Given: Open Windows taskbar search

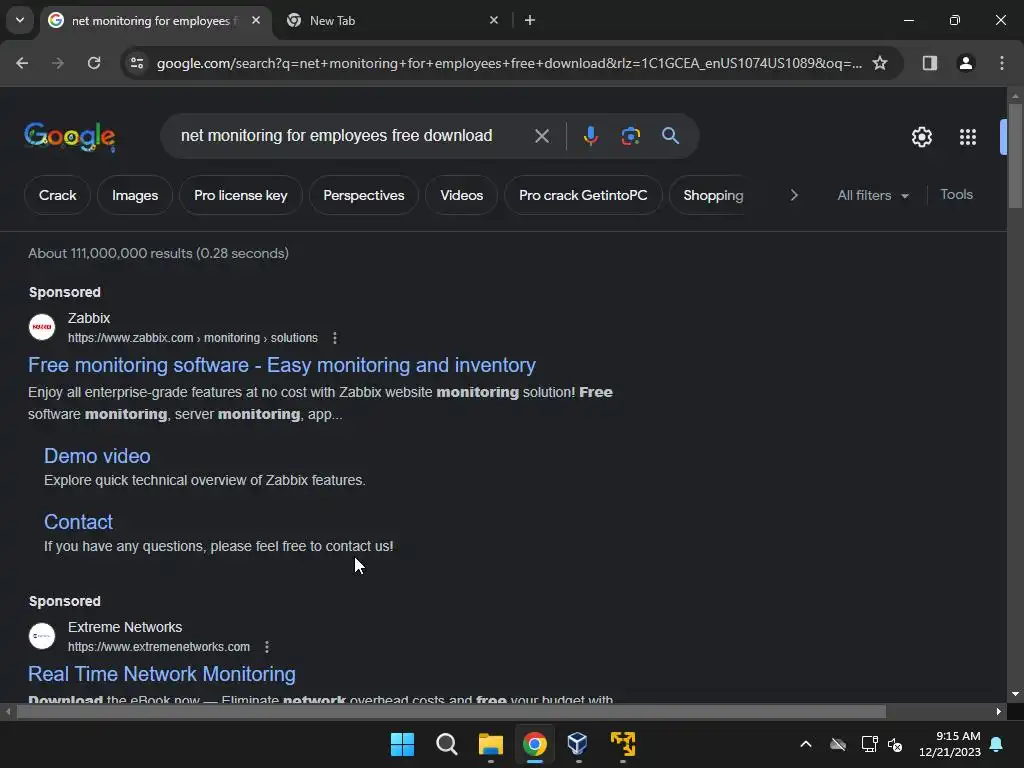Looking at the screenshot, I should tap(447, 744).
